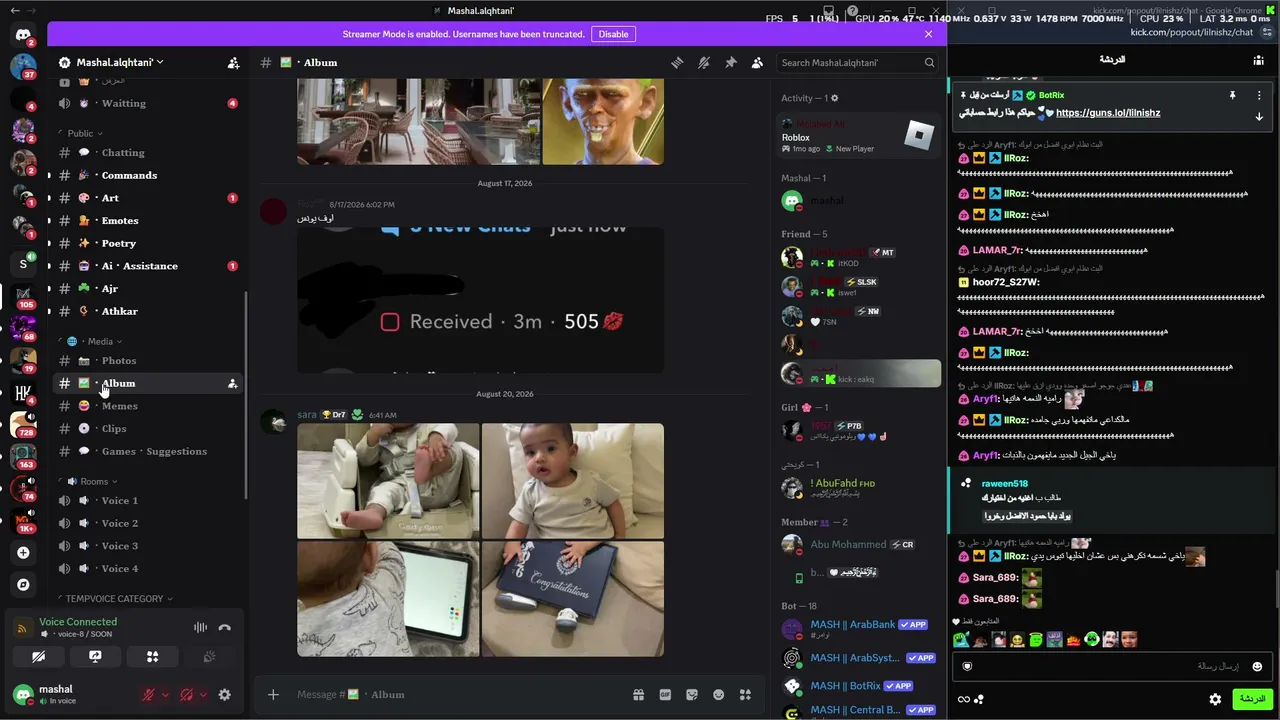Collapse Kick pinned message with down chevron
The height and width of the screenshot is (720, 1280).
[1259, 117]
